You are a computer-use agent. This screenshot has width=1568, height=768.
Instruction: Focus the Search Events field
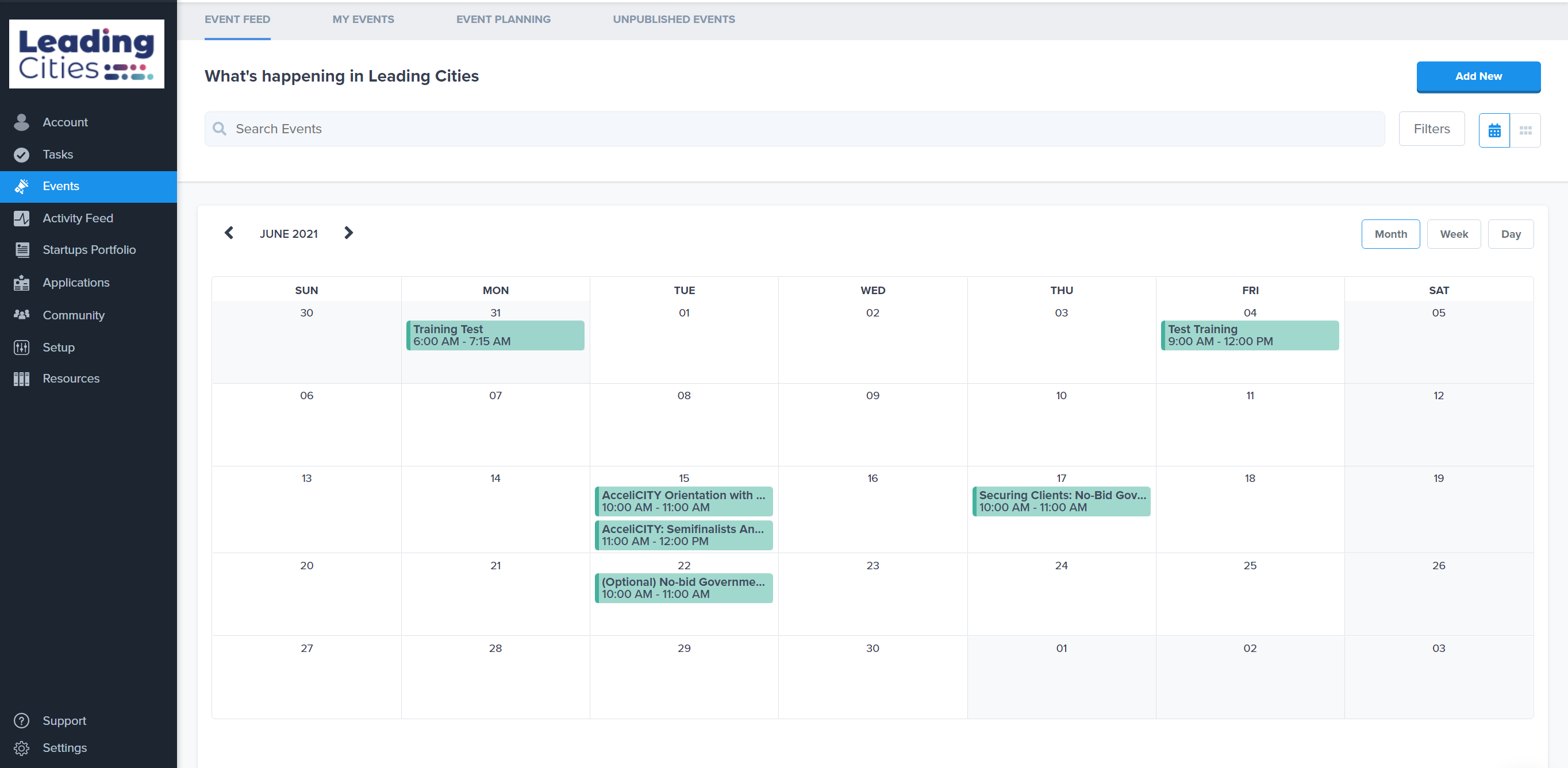[x=794, y=129]
